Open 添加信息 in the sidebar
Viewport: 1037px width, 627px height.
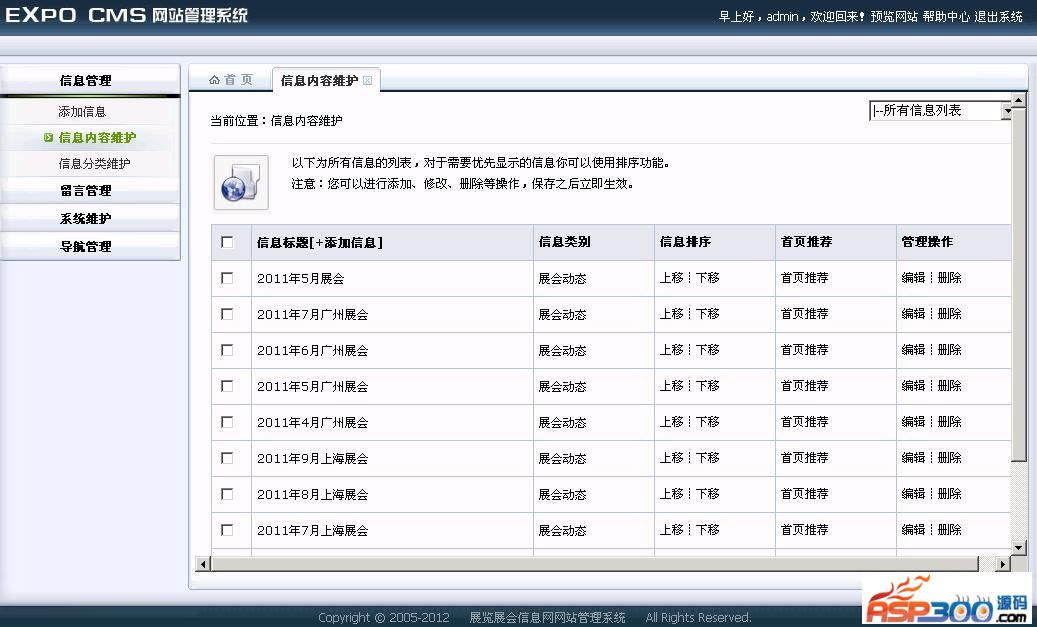82,112
